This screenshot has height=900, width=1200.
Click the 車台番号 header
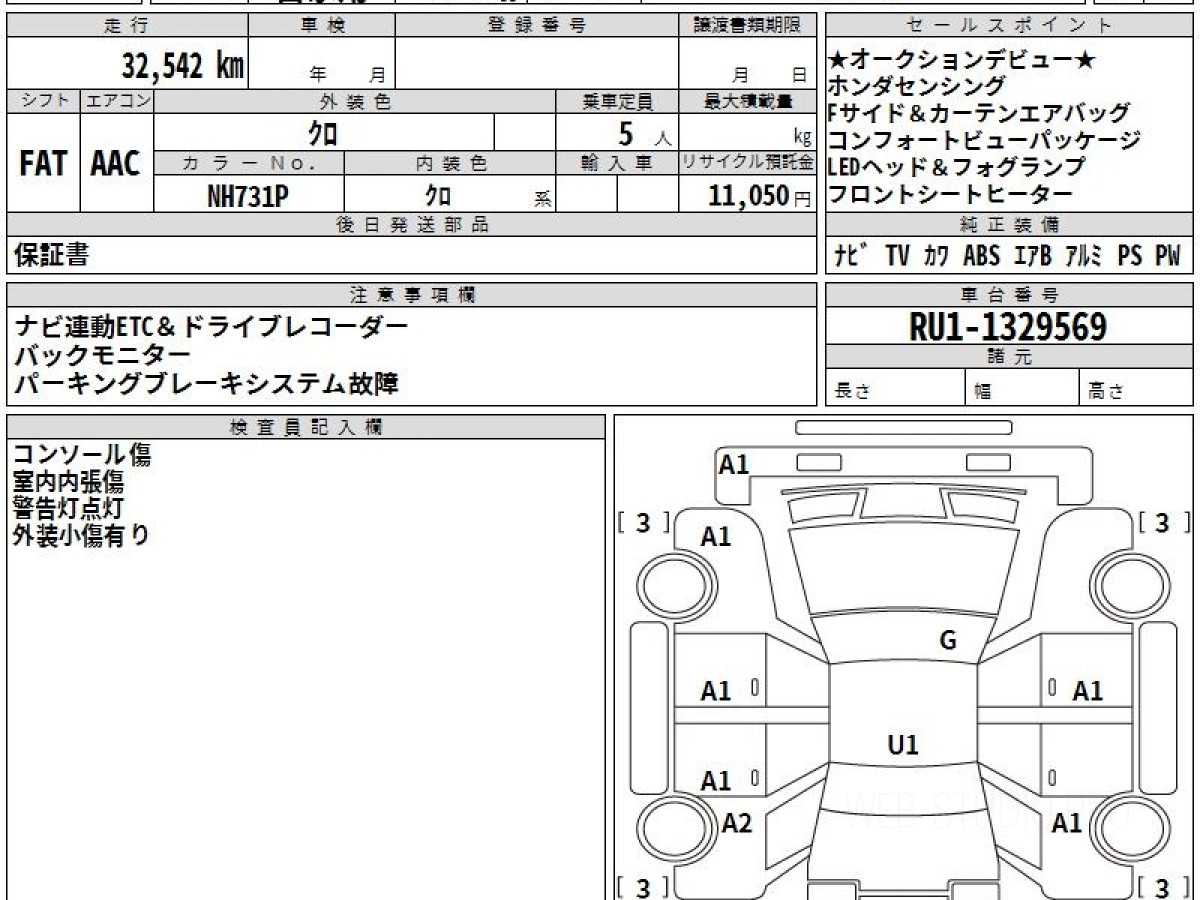point(1009,295)
